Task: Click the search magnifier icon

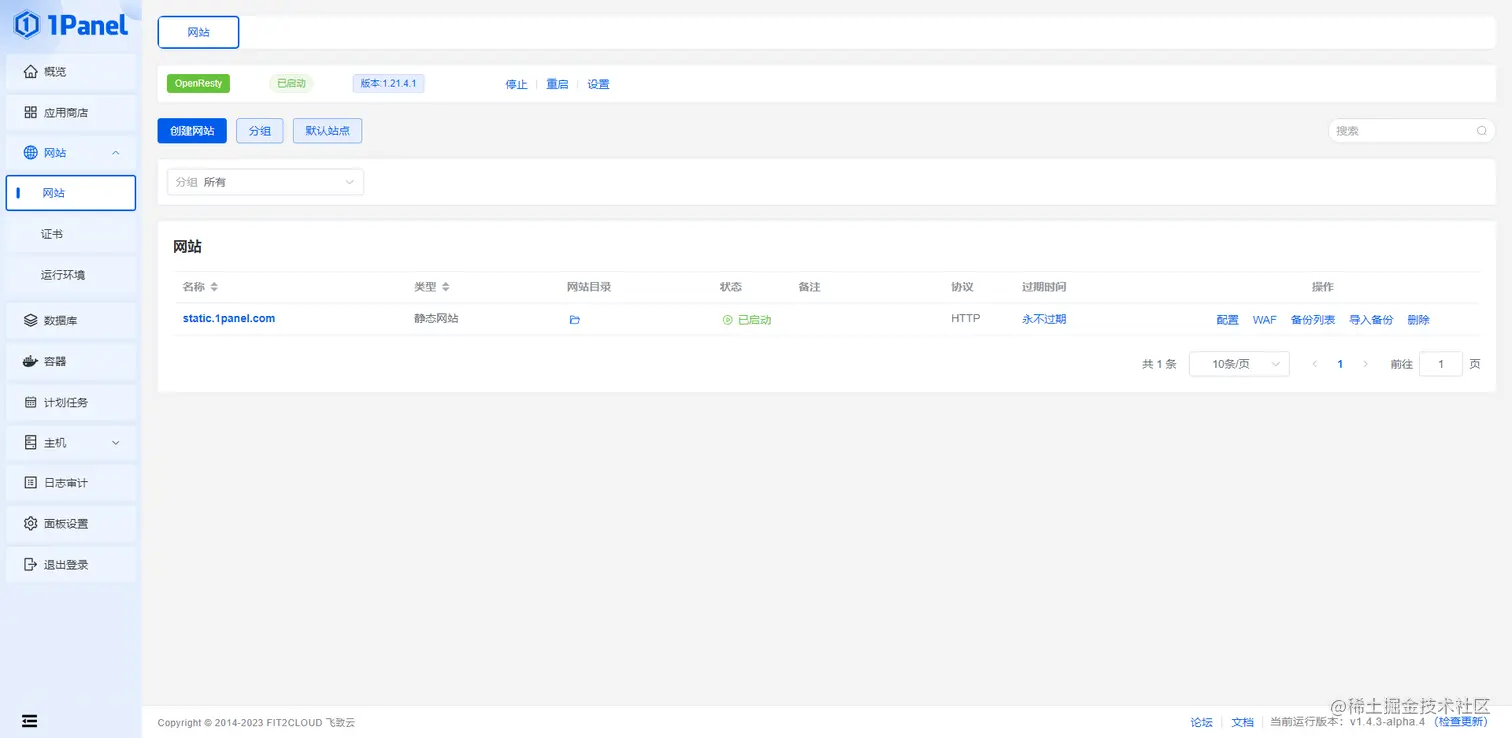Action: 1481,131
